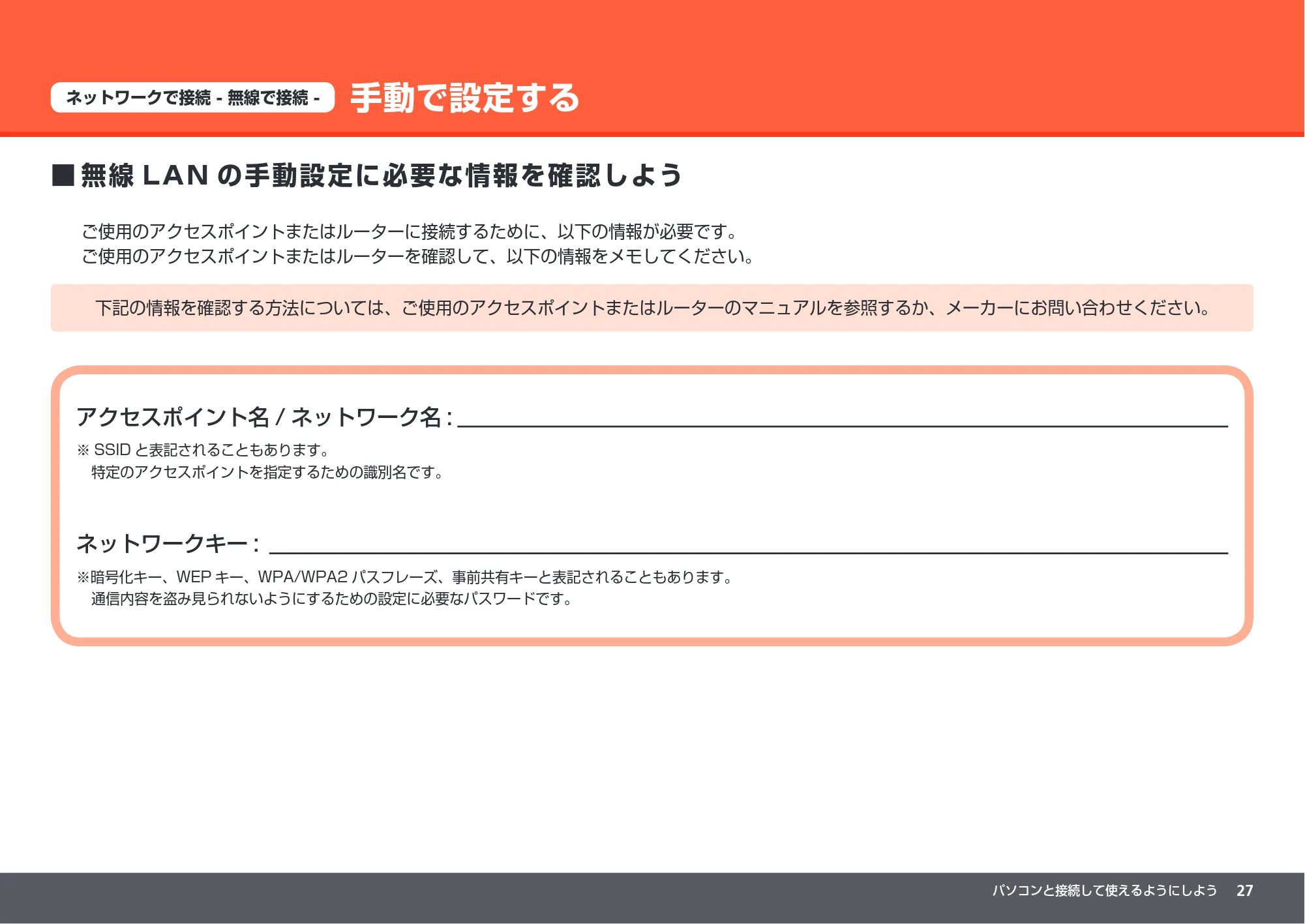Image resolution: width=1305 pixels, height=924 pixels.
Task: Click the text '特定のアクセスポイントを指定するための識別名です。'
Action: [x=267, y=472]
